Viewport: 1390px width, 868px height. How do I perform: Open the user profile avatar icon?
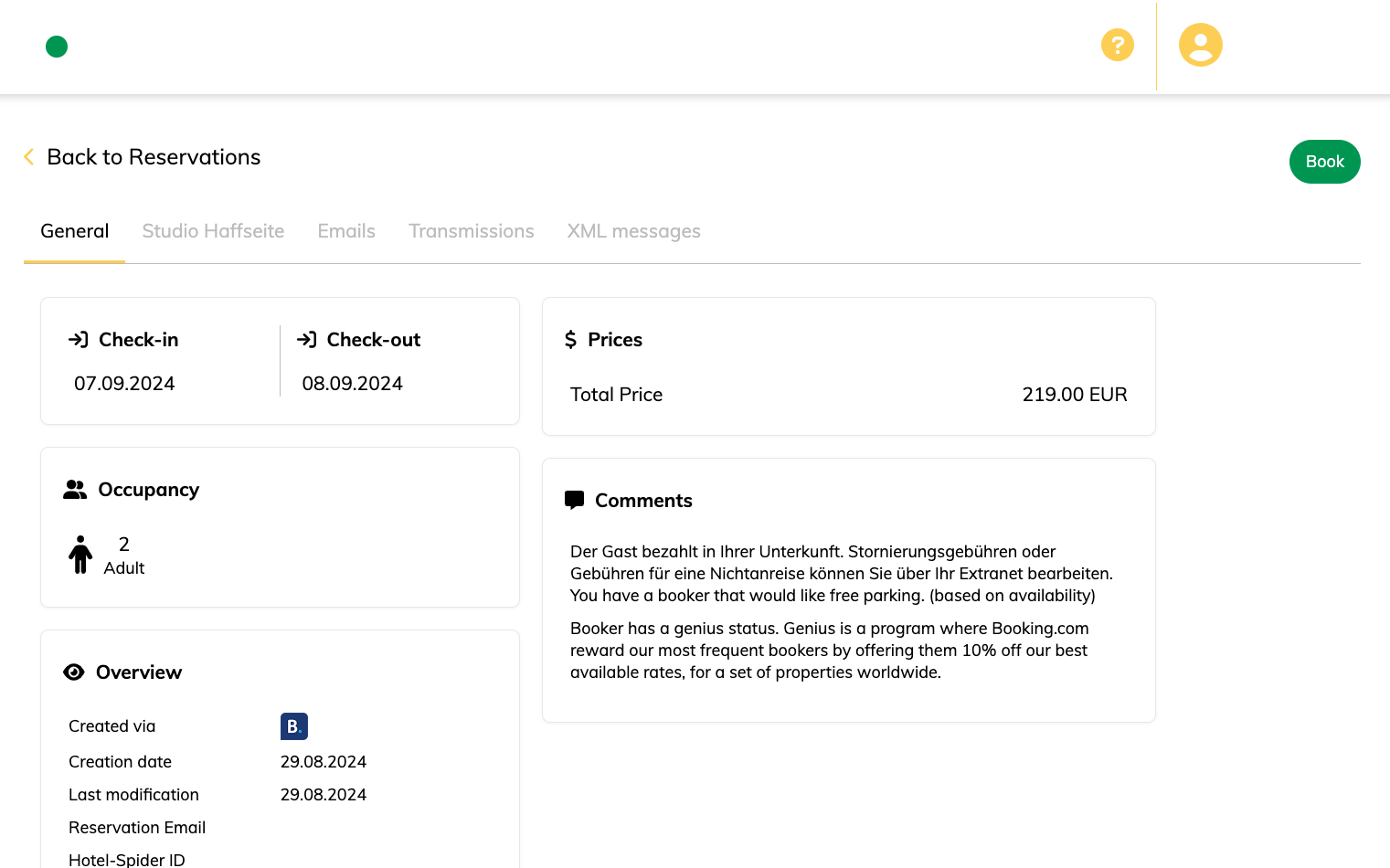[x=1200, y=45]
